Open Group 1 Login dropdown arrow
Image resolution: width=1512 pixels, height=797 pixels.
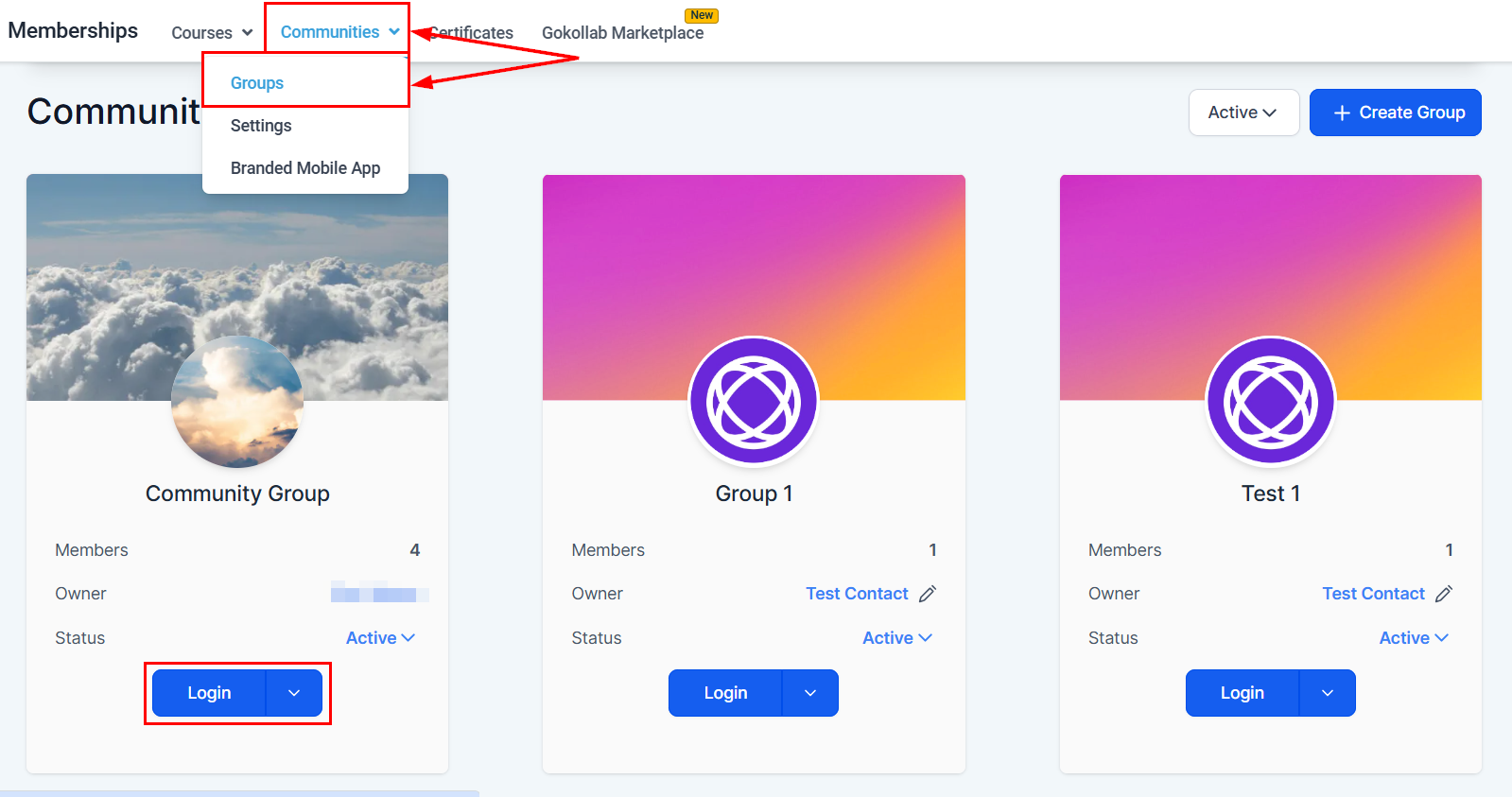tap(810, 693)
